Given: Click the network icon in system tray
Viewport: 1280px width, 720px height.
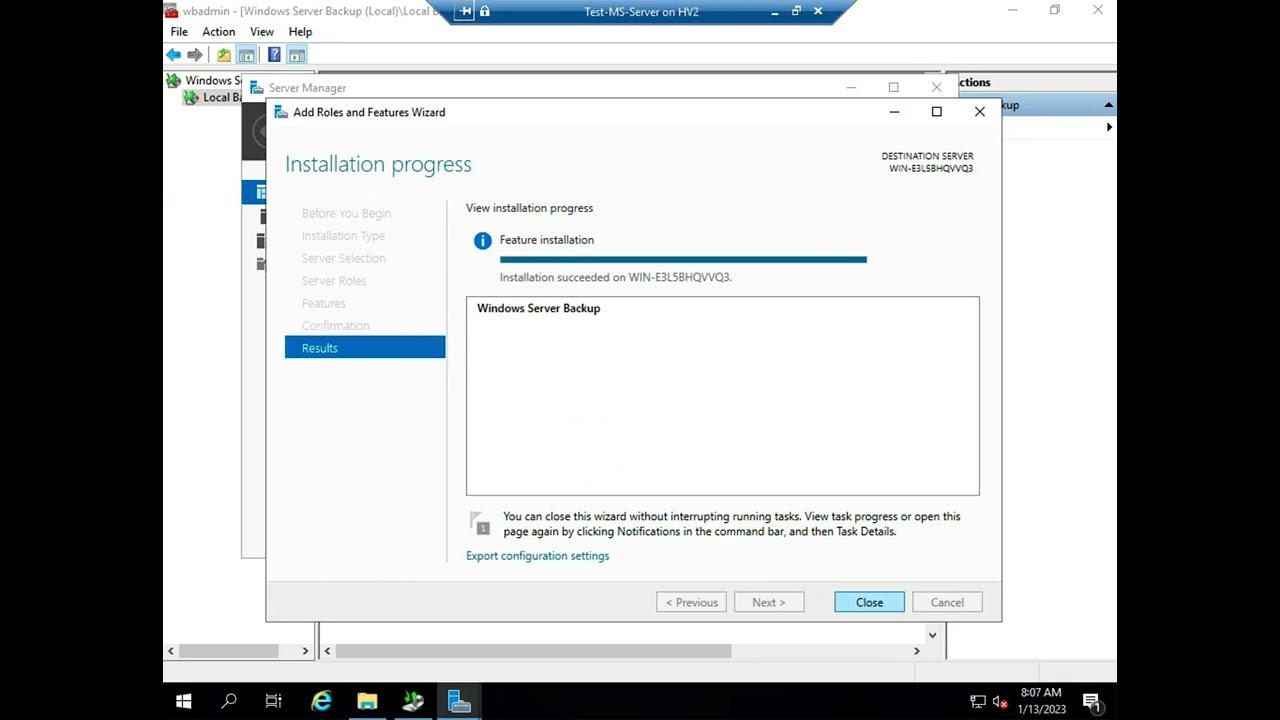Looking at the screenshot, I should (978, 701).
